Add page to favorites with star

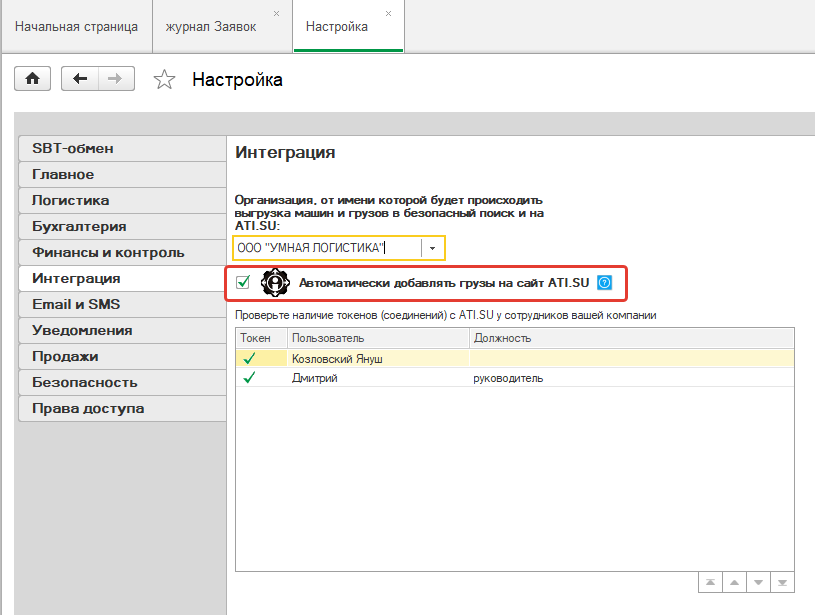(164, 80)
